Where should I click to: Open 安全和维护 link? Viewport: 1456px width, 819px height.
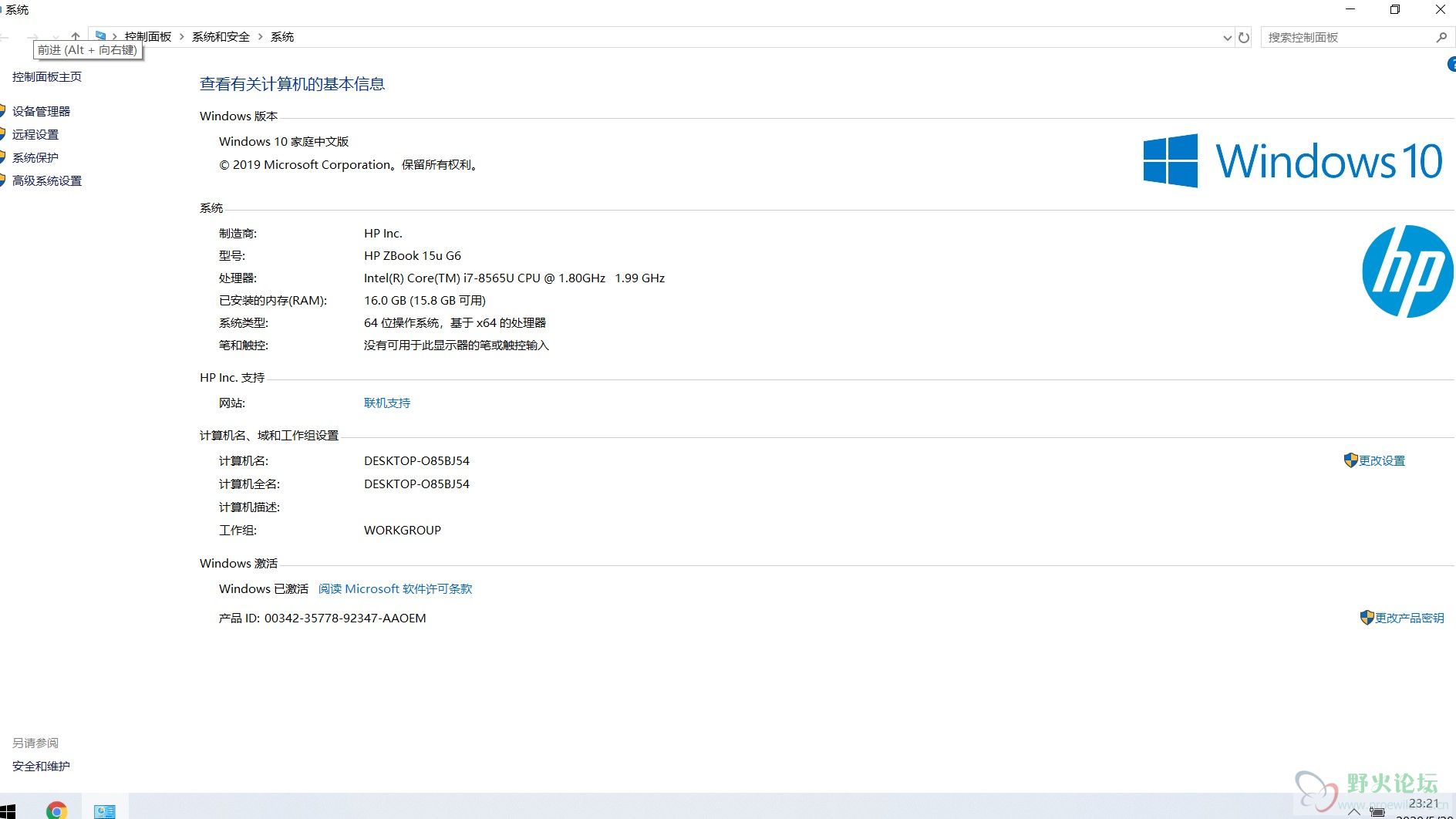pyautogui.click(x=41, y=766)
